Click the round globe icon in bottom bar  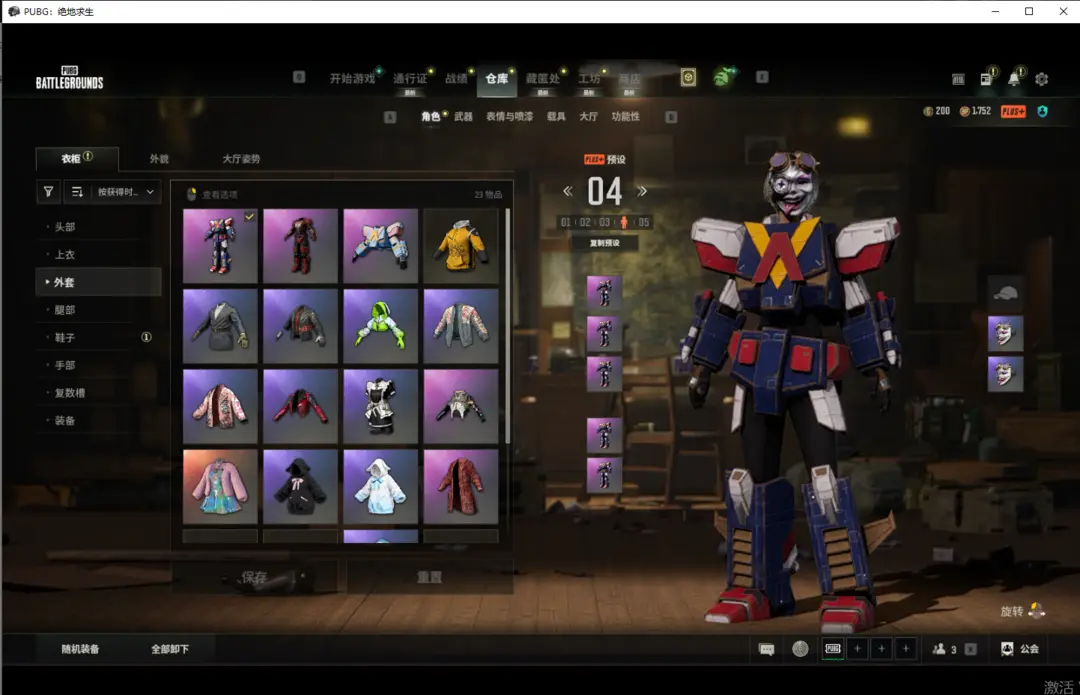[800, 649]
